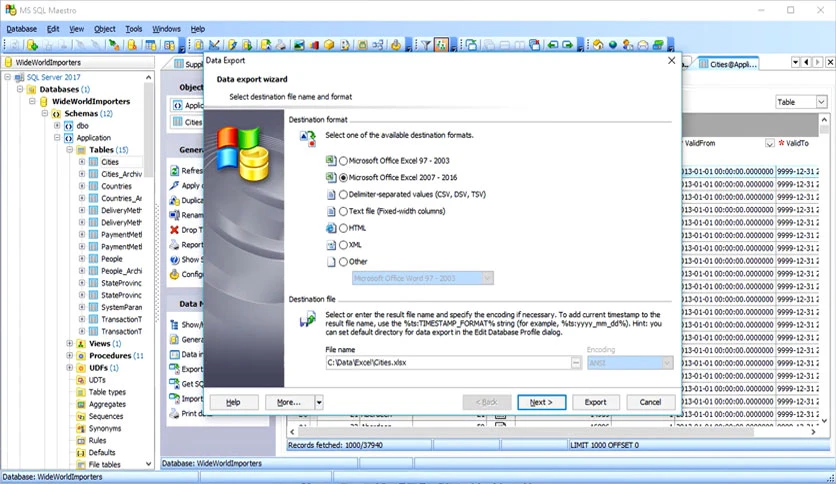
Task: Click the window with red X toolbar icon
Action: pos(534,45)
